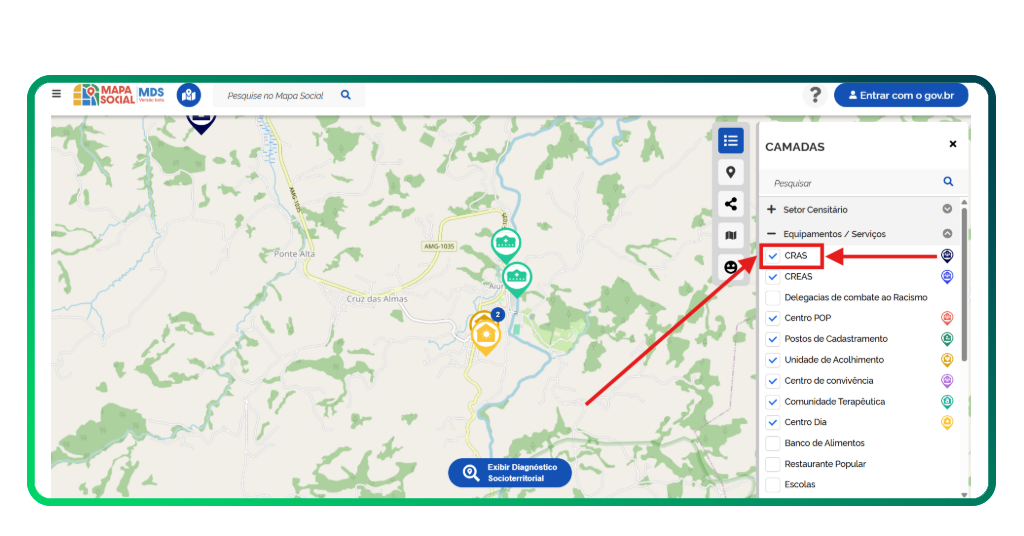
Task: Open the hamburger menu
Action: (x=57, y=94)
